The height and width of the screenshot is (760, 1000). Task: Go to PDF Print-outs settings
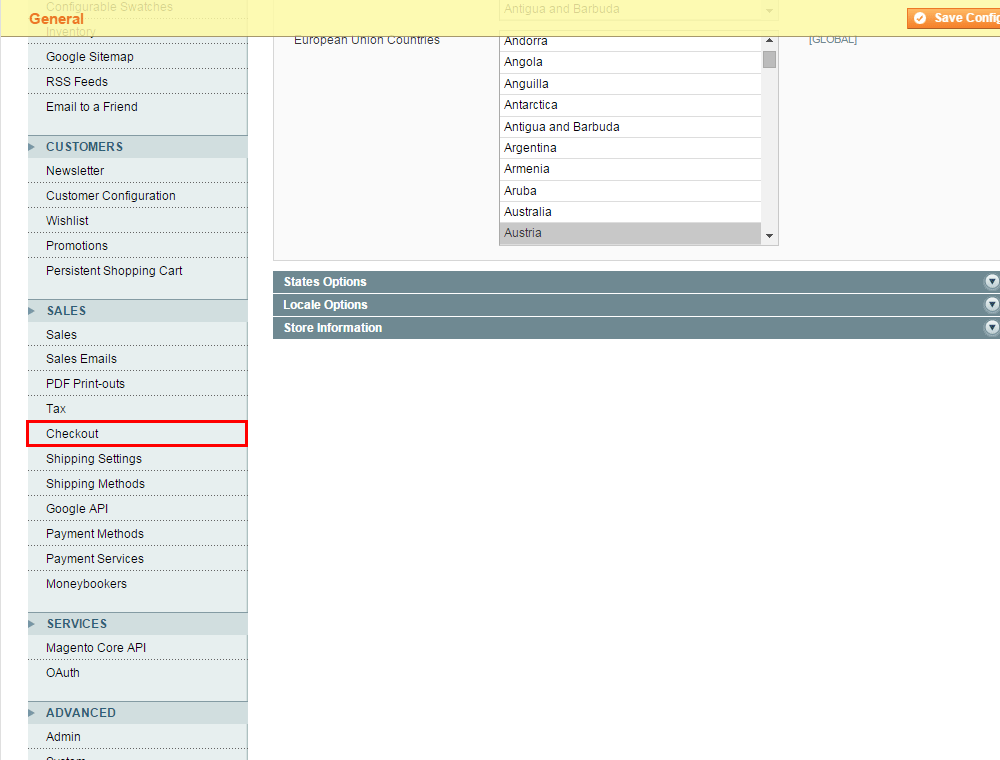[138, 384]
